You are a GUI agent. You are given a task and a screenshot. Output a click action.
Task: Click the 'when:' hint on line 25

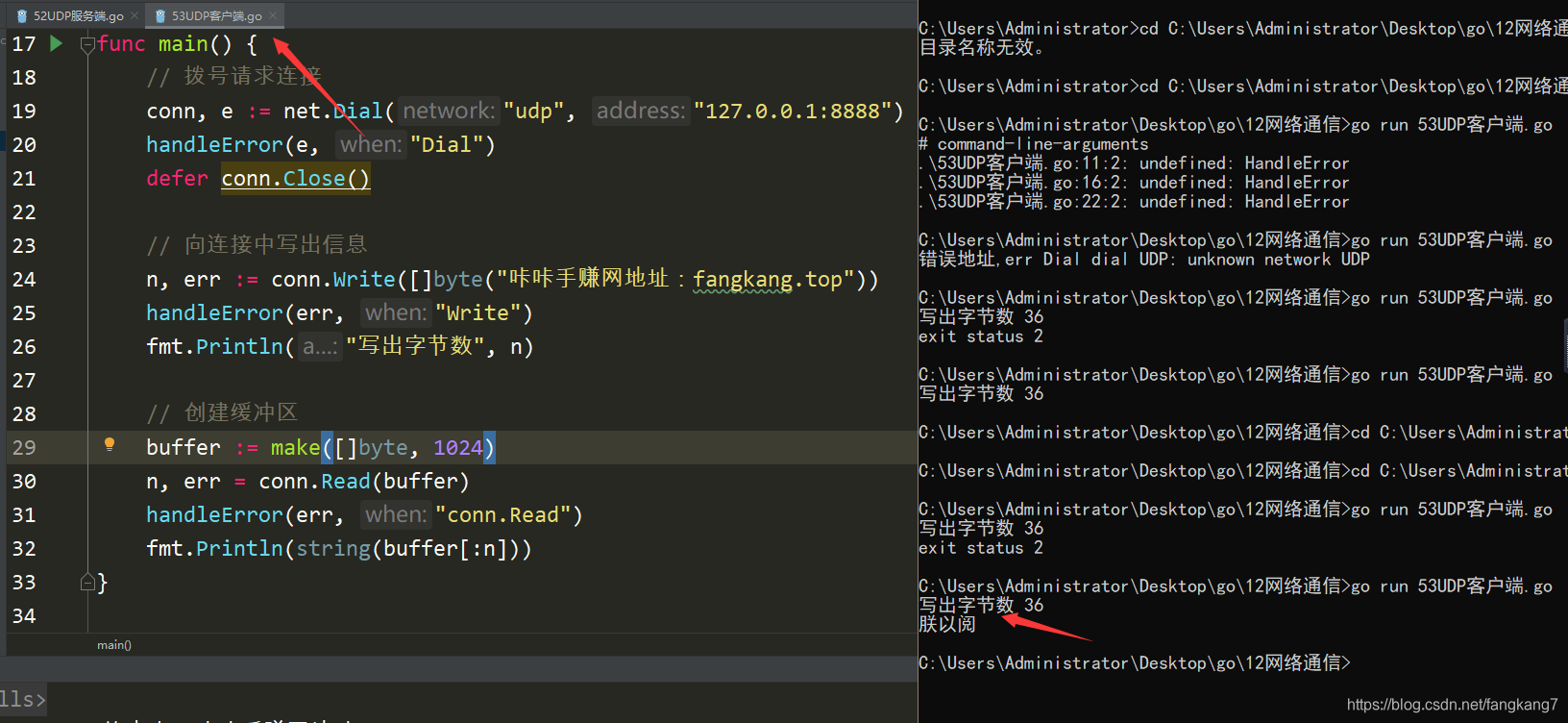[x=396, y=312]
